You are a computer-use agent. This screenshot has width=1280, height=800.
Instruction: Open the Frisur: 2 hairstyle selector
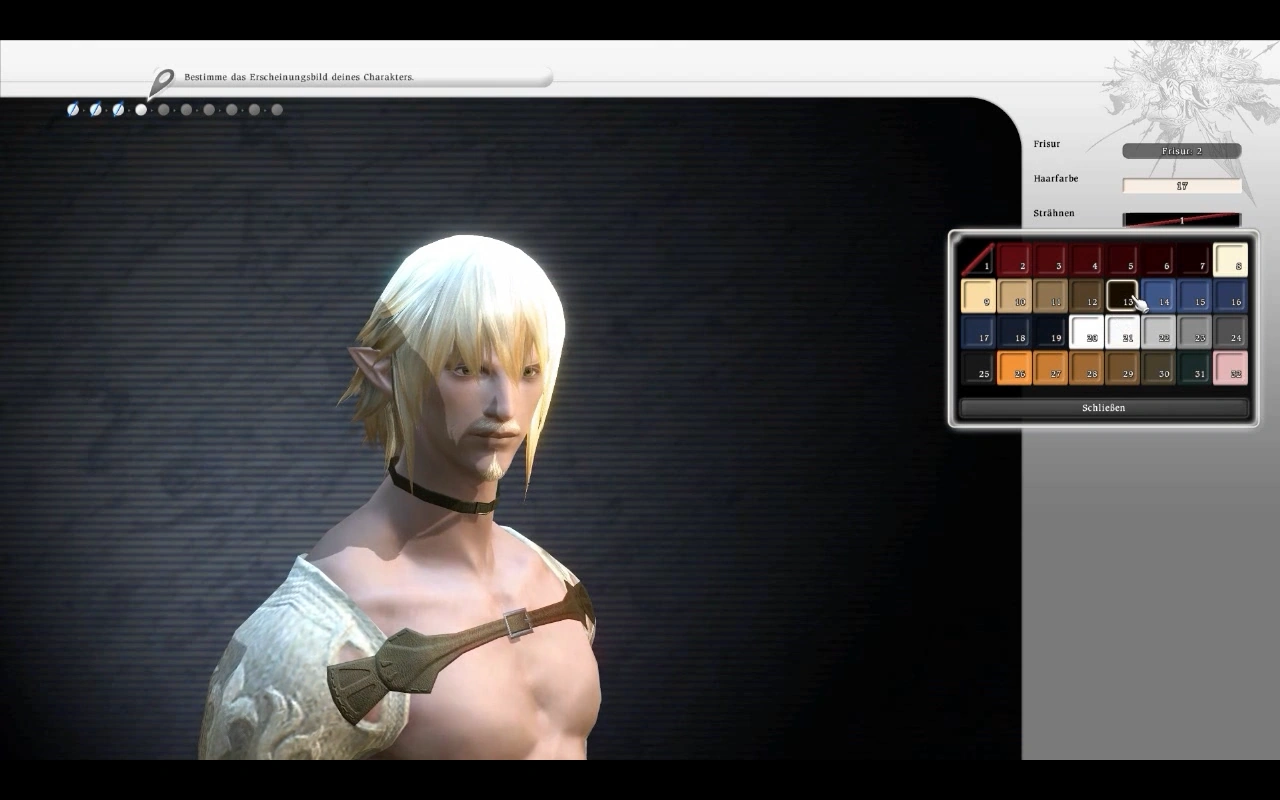[x=1182, y=151]
